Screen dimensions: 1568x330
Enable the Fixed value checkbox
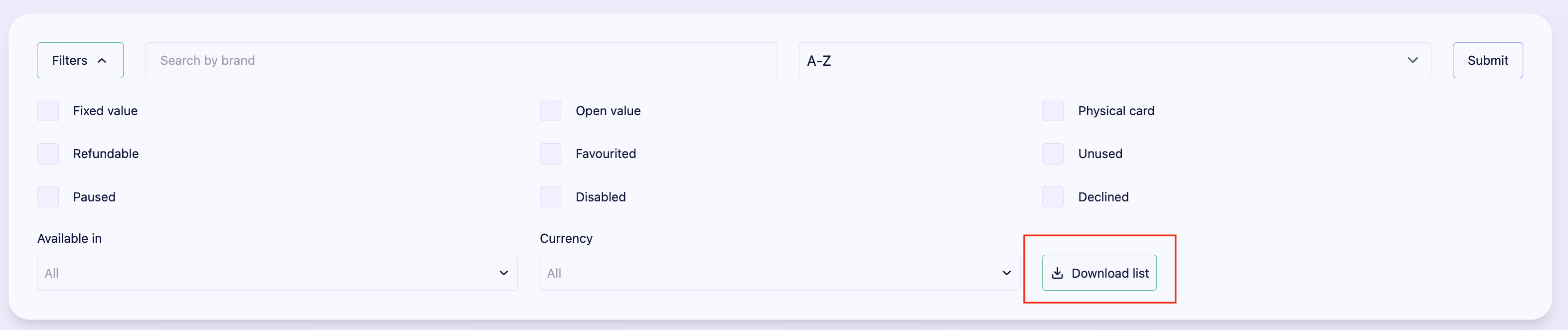(x=48, y=111)
